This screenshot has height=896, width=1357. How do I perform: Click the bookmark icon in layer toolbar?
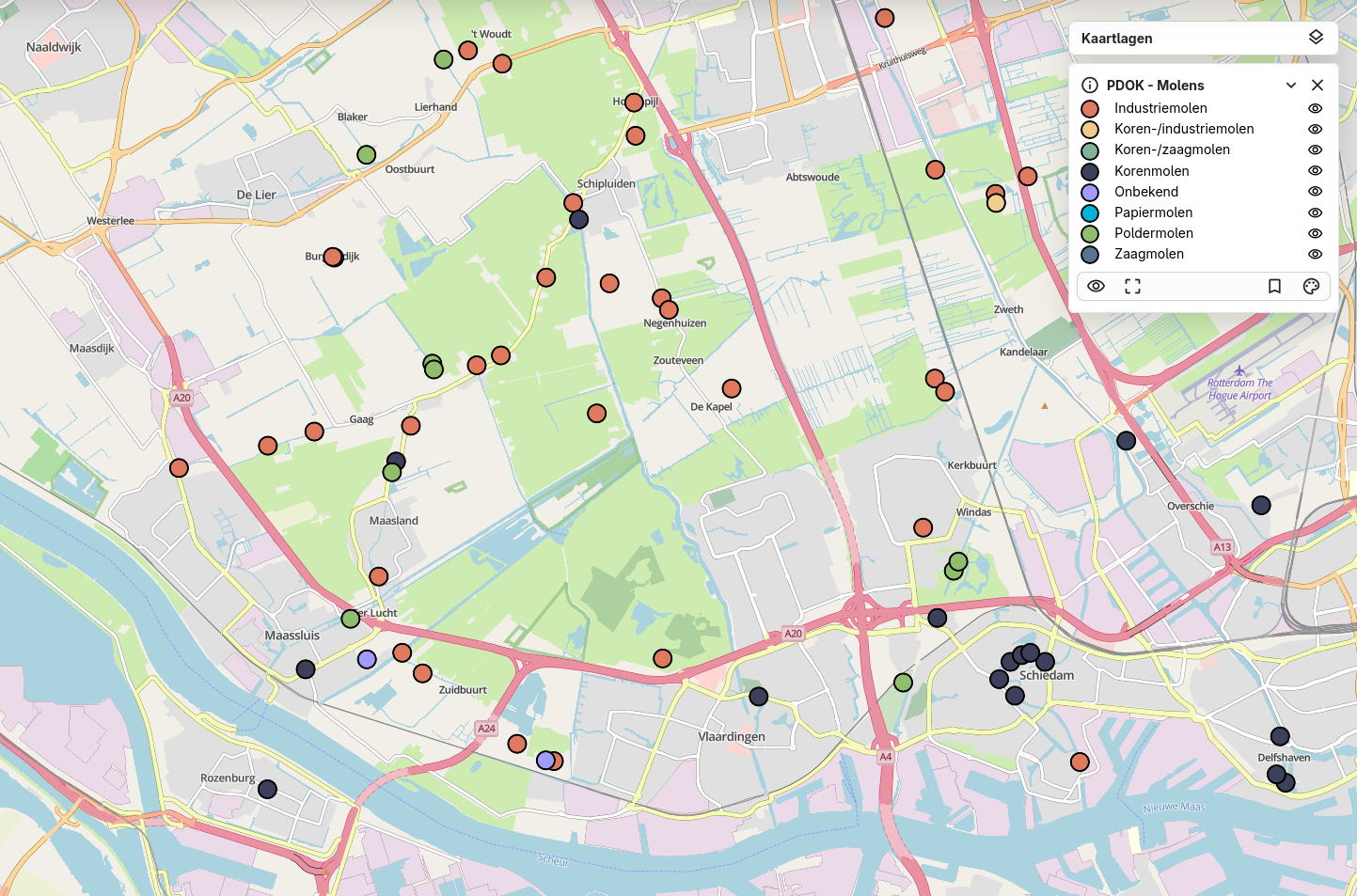tap(1274, 287)
